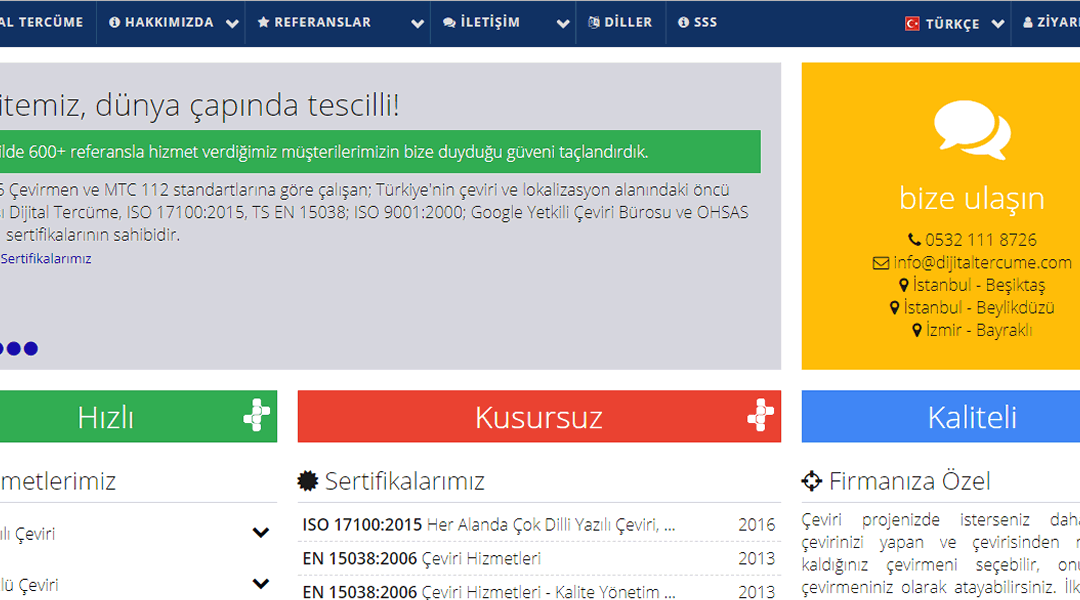The image size is (1080, 600).
Task: Click the blue Kaliteli banner
Action: [941, 417]
